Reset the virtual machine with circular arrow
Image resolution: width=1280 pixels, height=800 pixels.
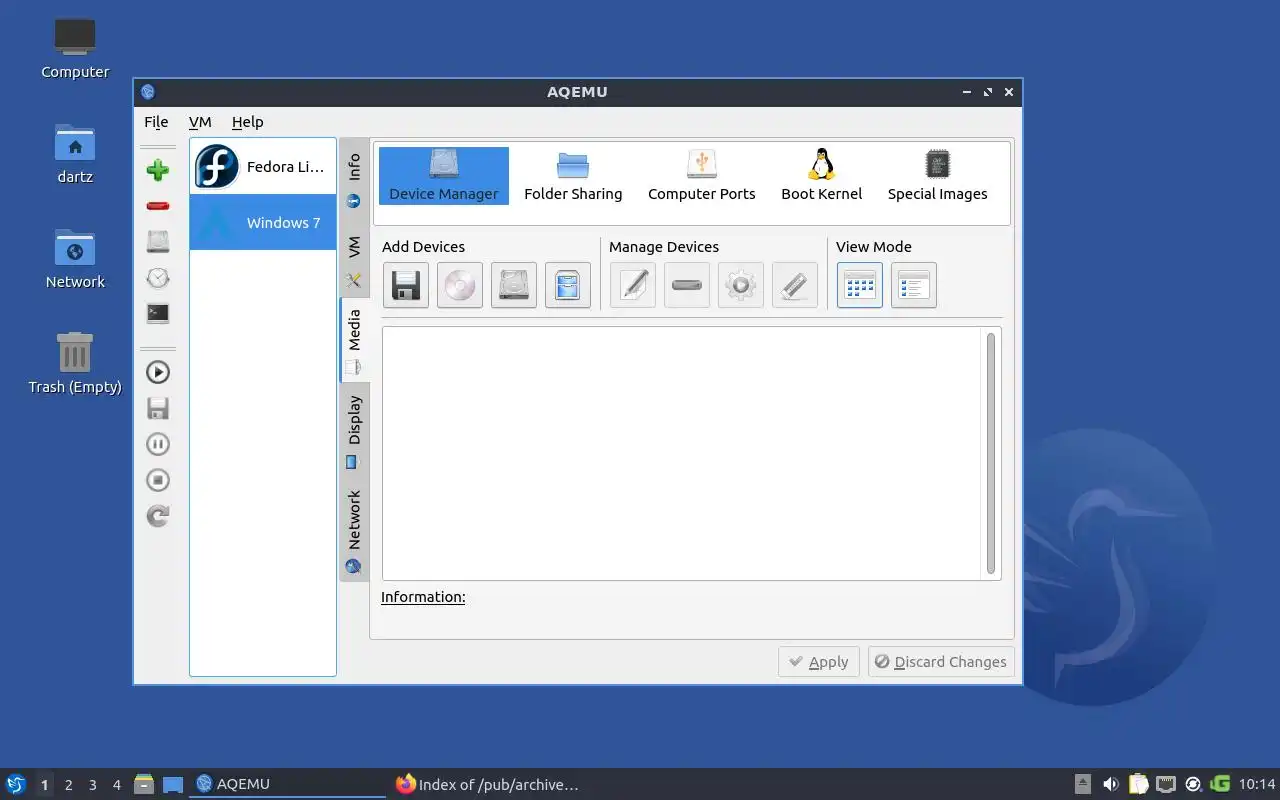(157, 516)
